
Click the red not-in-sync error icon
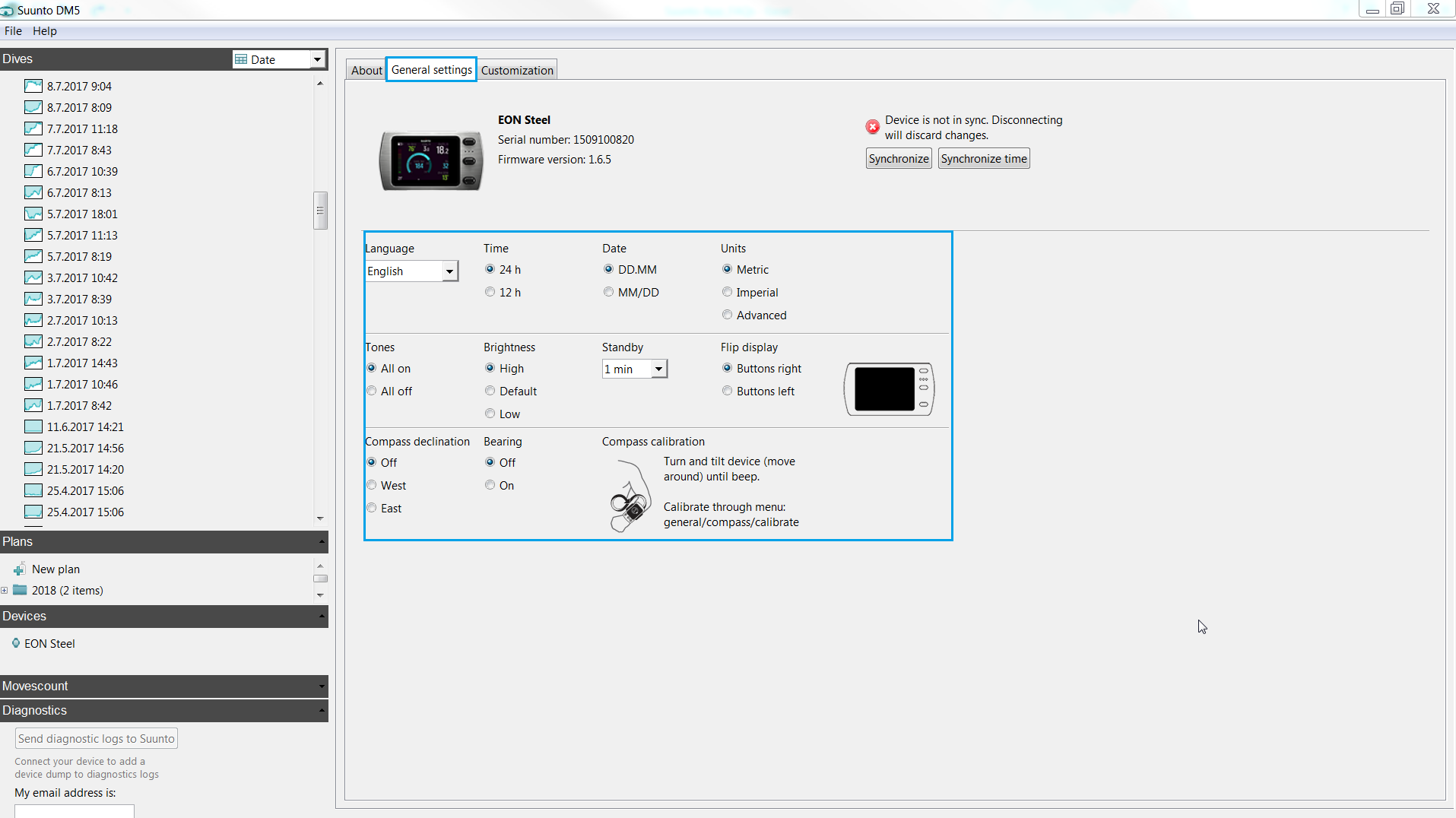coord(873,127)
